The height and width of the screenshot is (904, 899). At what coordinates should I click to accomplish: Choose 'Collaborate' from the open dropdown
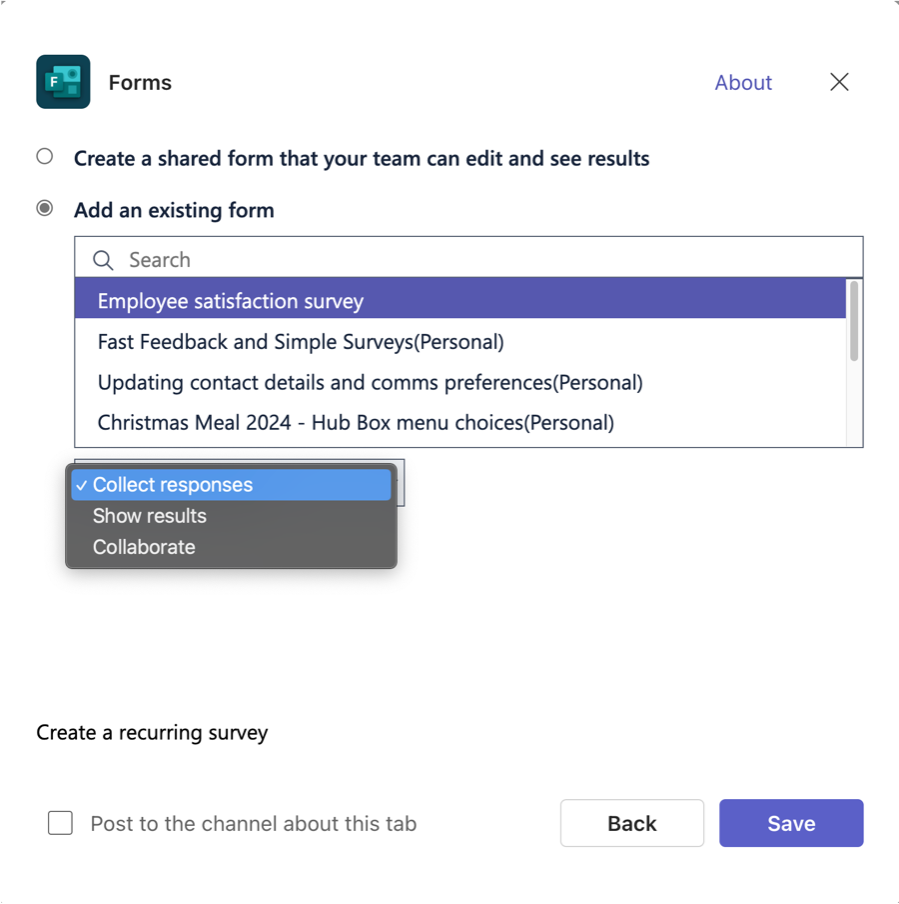point(143,546)
